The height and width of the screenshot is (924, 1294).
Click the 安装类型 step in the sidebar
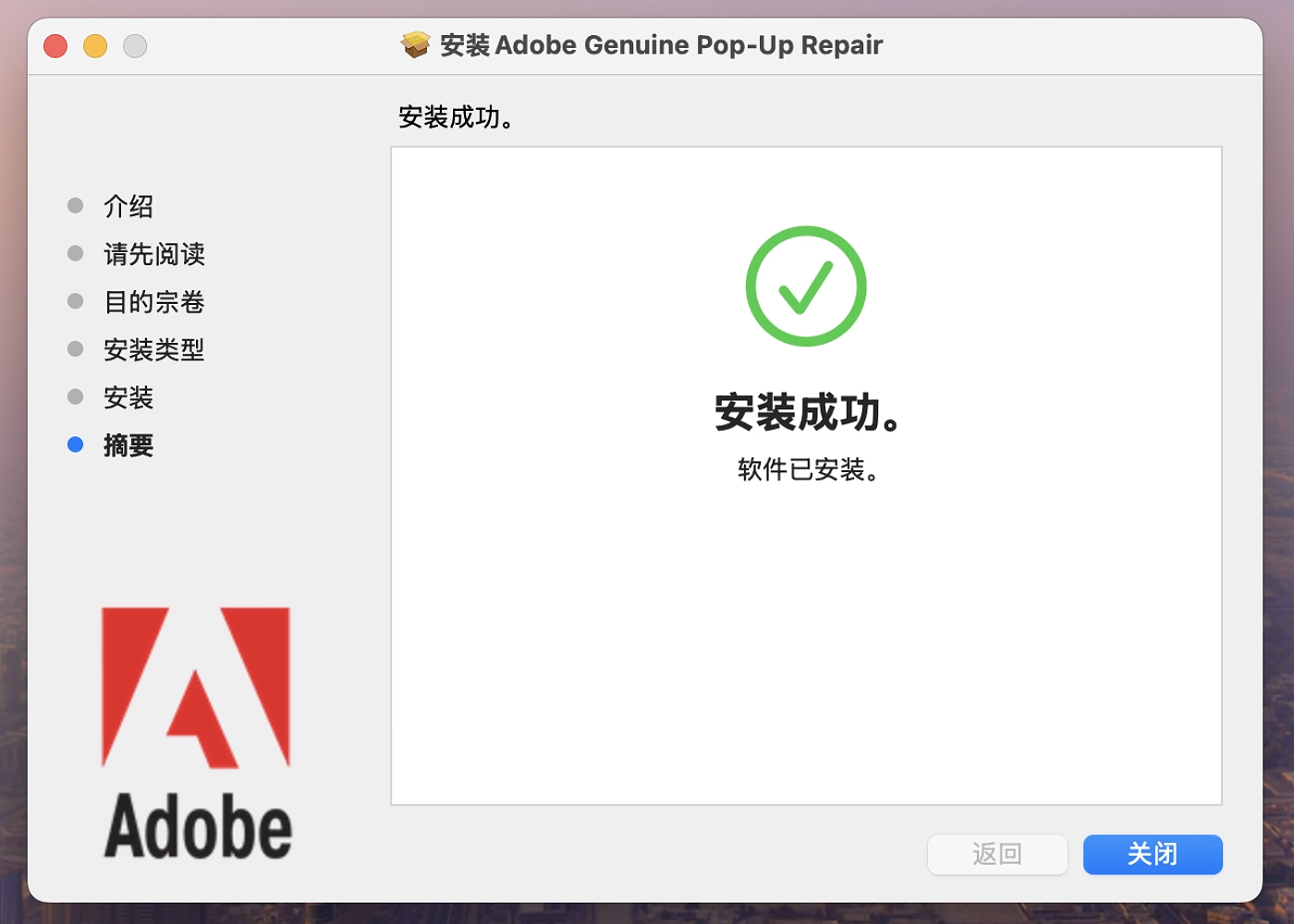coord(154,350)
